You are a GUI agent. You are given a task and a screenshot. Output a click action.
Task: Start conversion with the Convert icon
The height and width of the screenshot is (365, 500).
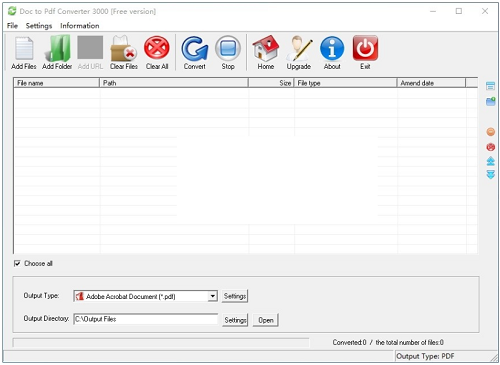(195, 53)
